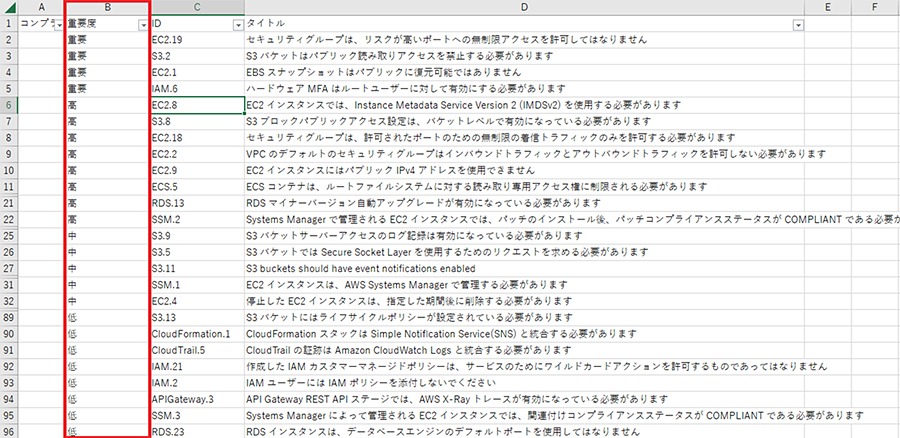Click title 'S3 buckets should have event notifications enabled'
Viewport: 900px width, 438px height.
[x=524, y=268]
